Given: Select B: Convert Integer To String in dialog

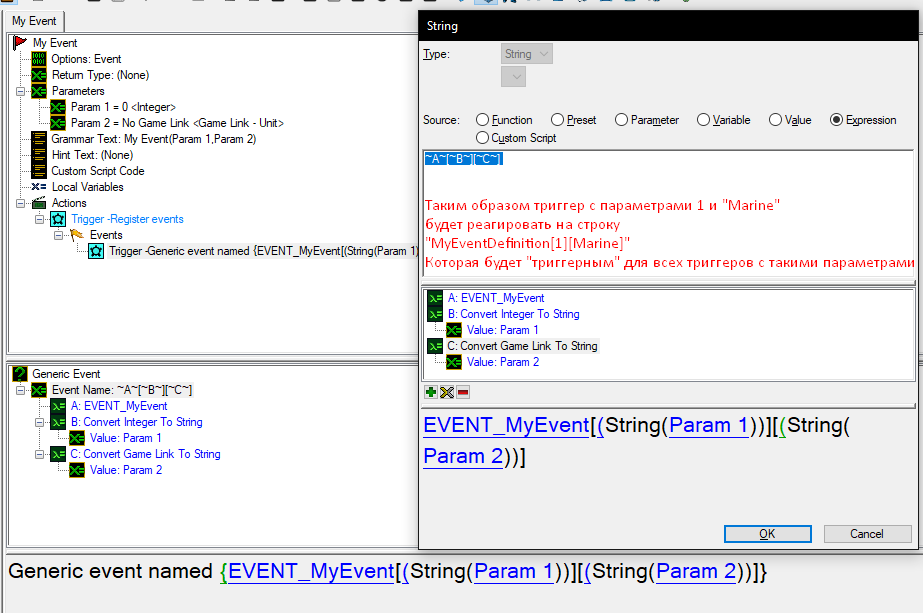Looking at the screenshot, I should coord(513,314).
